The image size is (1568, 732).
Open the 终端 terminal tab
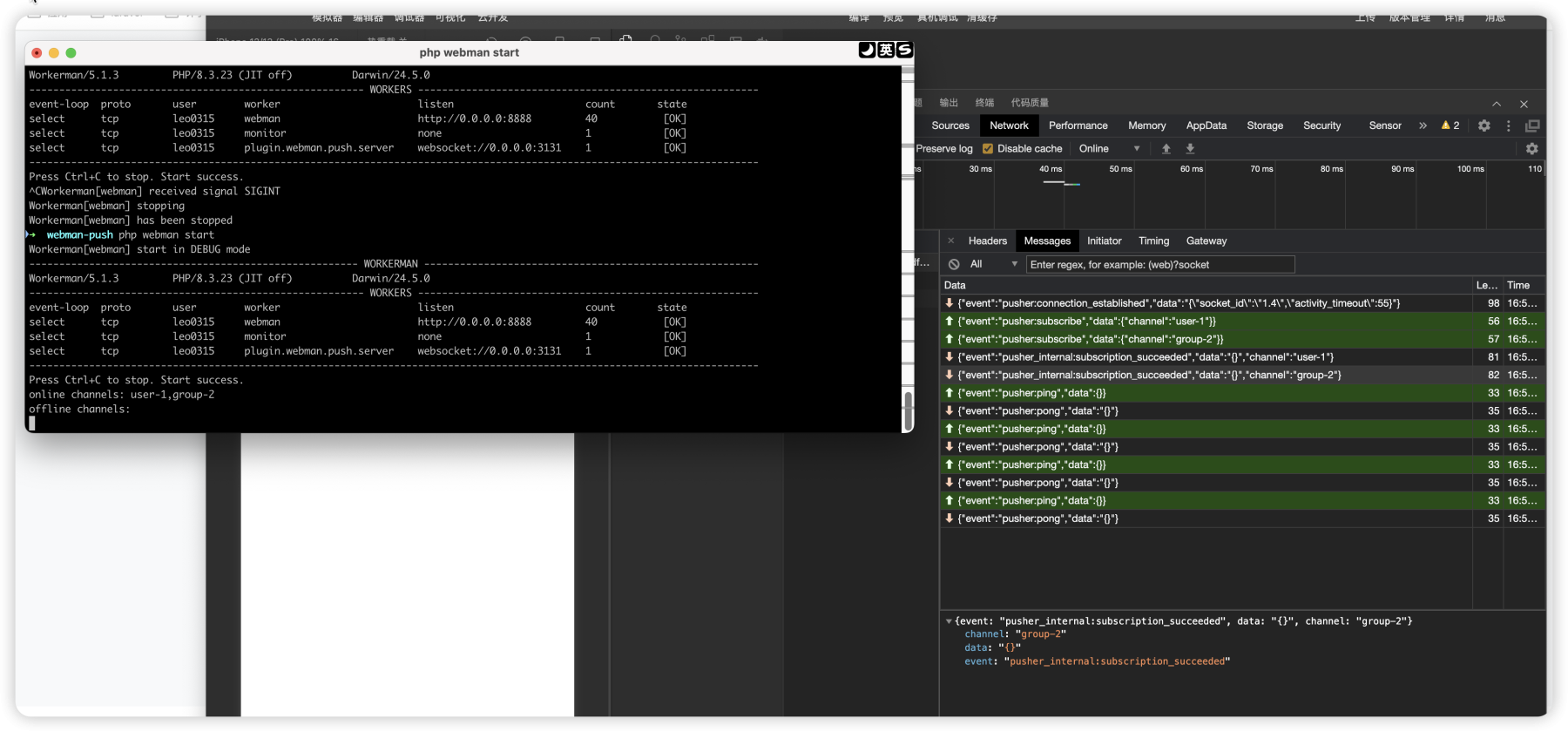pyautogui.click(x=984, y=103)
